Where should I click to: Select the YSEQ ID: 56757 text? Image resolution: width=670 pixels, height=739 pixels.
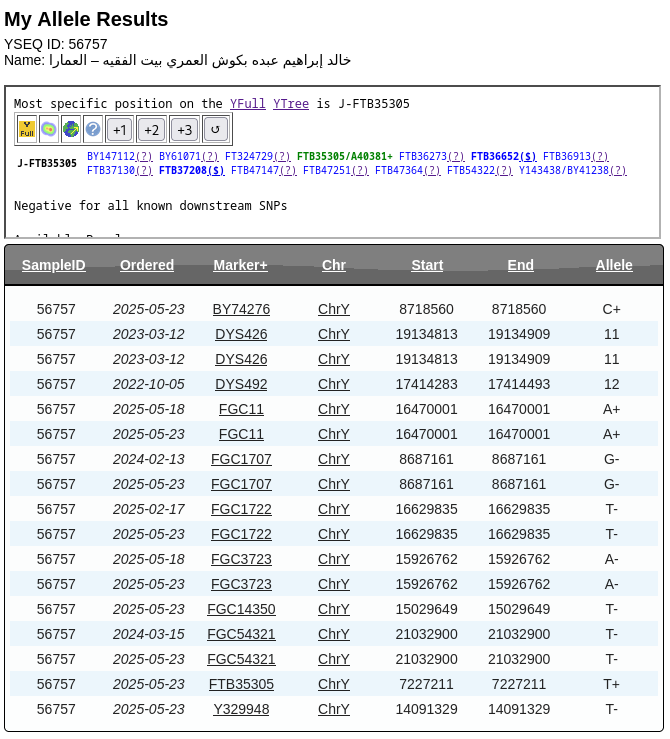coord(56,44)
